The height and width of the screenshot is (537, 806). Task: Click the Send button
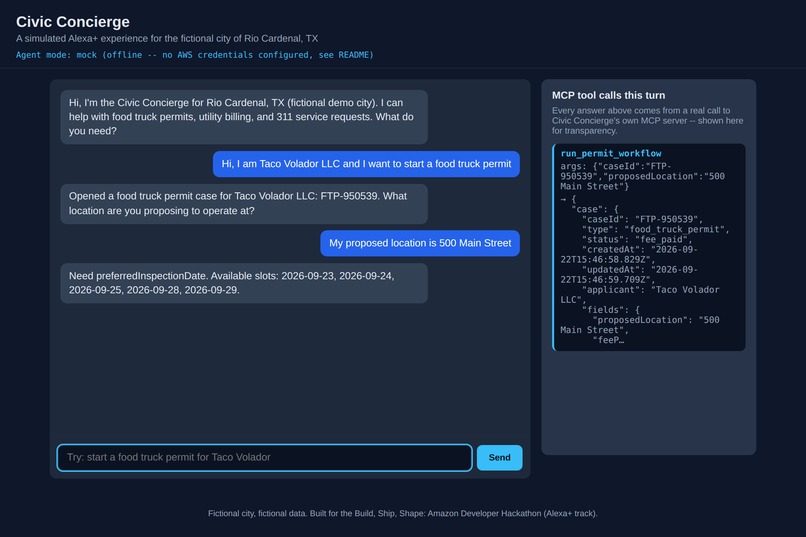point(499,457)
